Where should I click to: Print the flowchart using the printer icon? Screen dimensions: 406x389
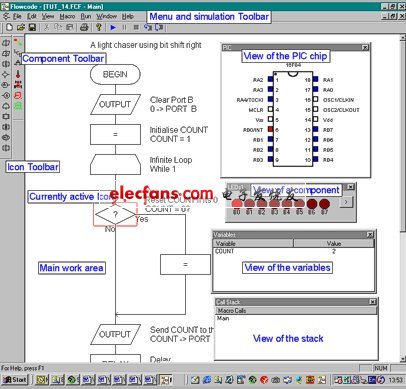pos(84,28)
